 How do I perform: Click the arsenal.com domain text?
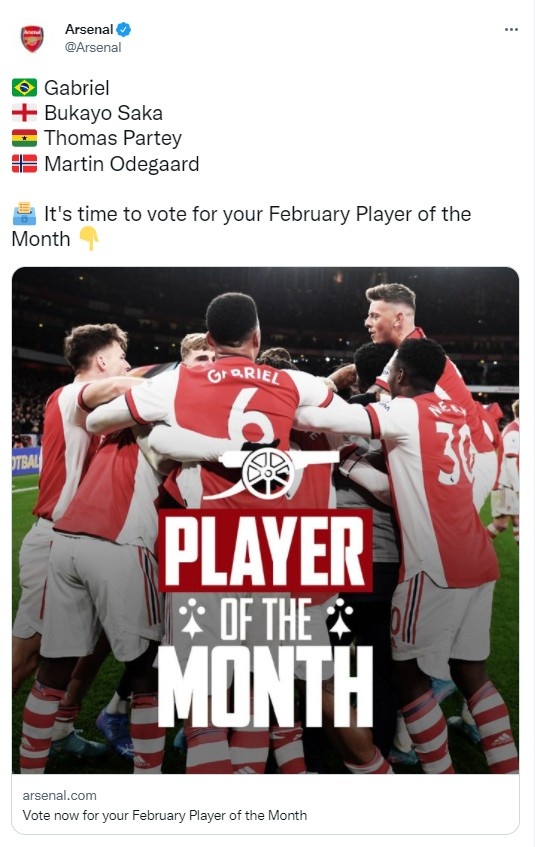(59, 795)
